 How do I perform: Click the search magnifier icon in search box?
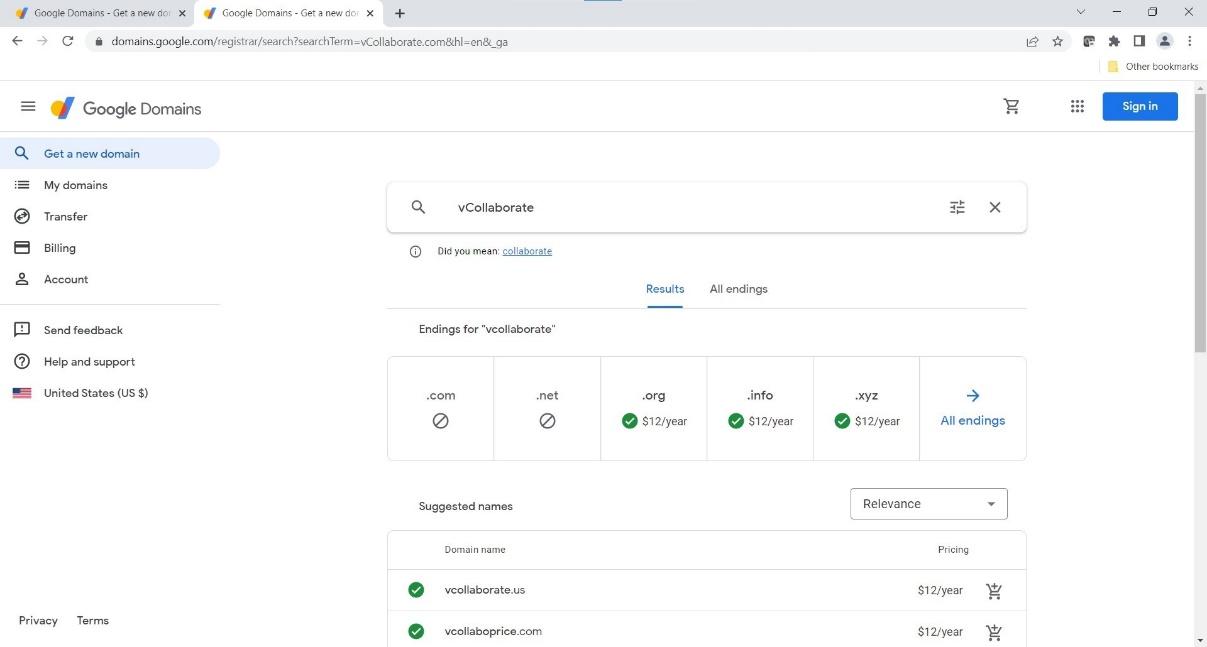point(419,207)
